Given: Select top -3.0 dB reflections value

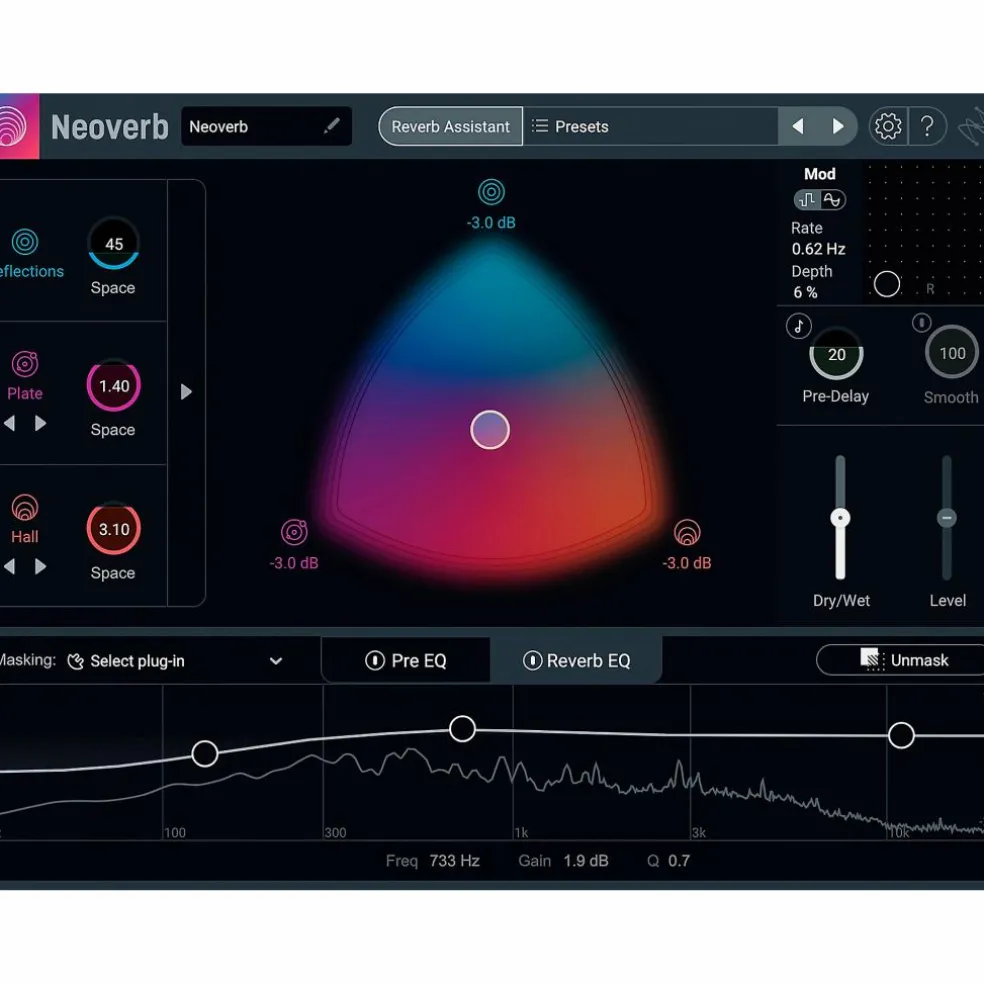Looking at the screenshot, I should [491, 223].
